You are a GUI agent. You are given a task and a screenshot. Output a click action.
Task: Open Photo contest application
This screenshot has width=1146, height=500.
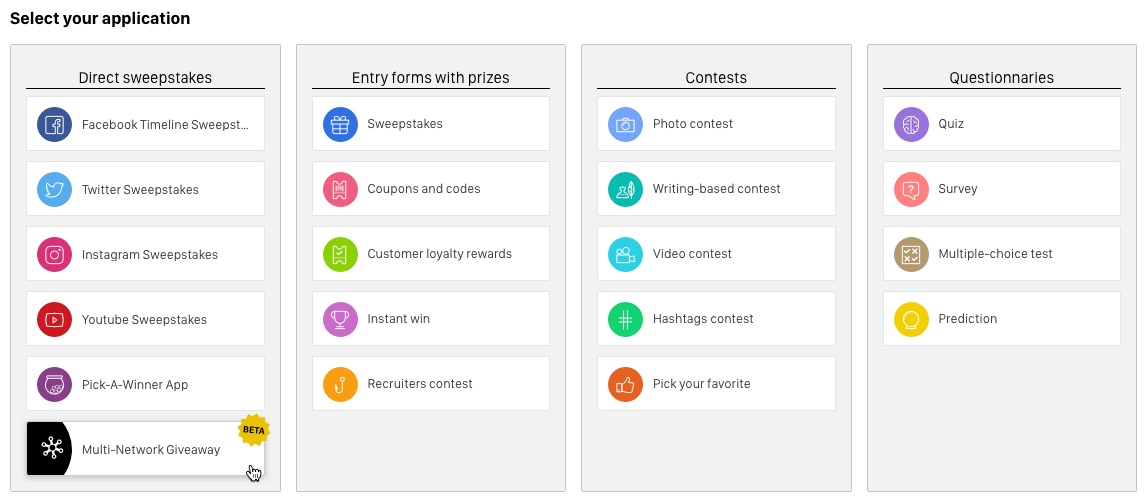716,124
